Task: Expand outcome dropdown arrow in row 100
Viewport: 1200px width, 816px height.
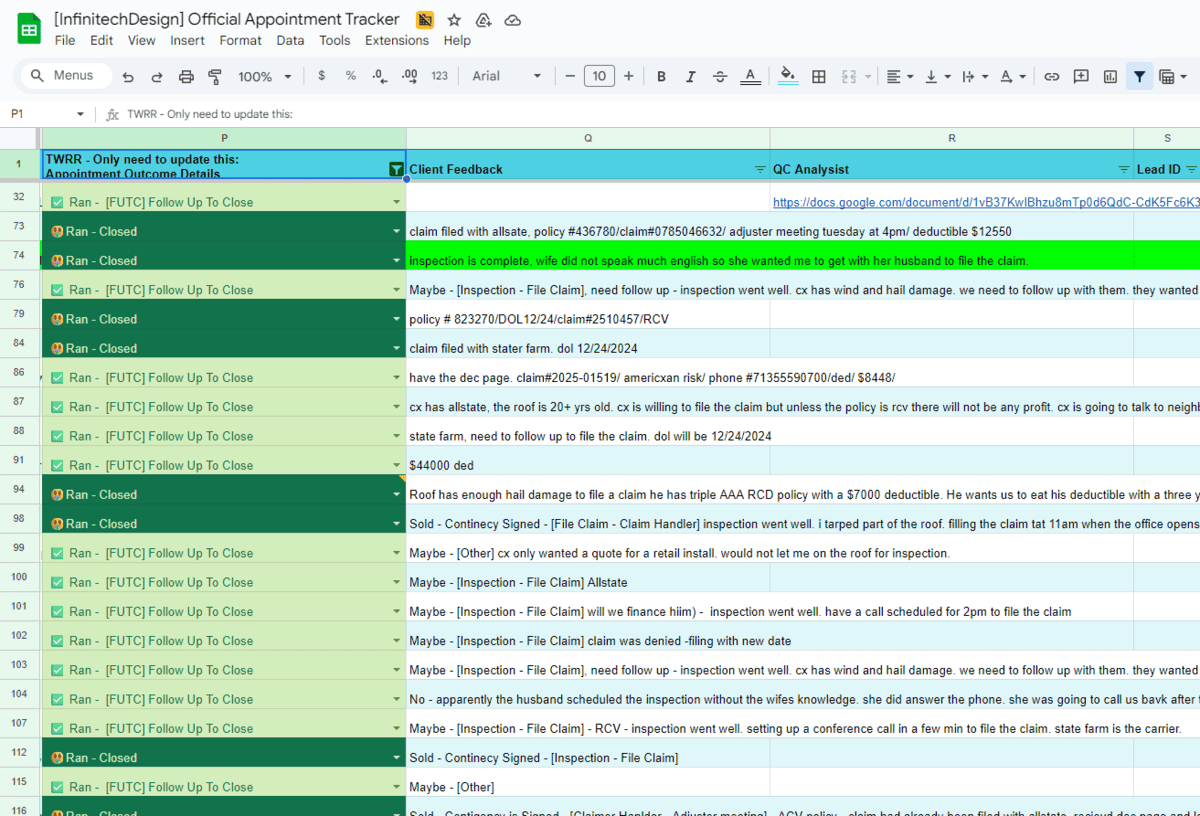Action: [396, 583]
